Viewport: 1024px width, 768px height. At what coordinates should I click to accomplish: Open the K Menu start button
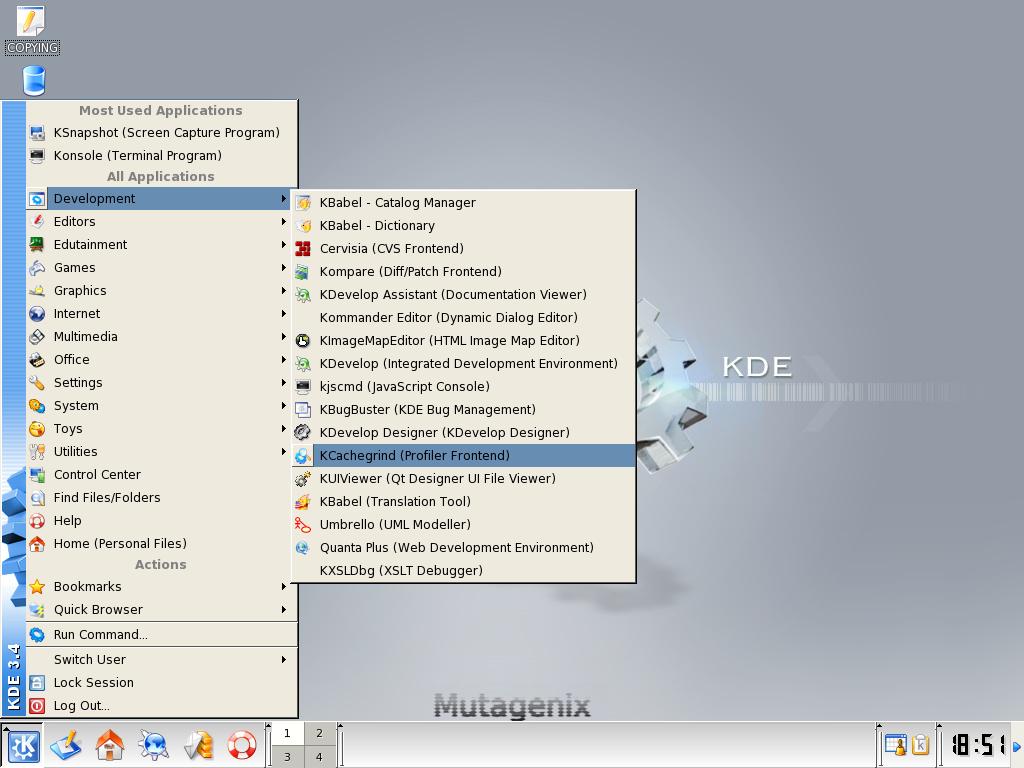click(23, 745)
